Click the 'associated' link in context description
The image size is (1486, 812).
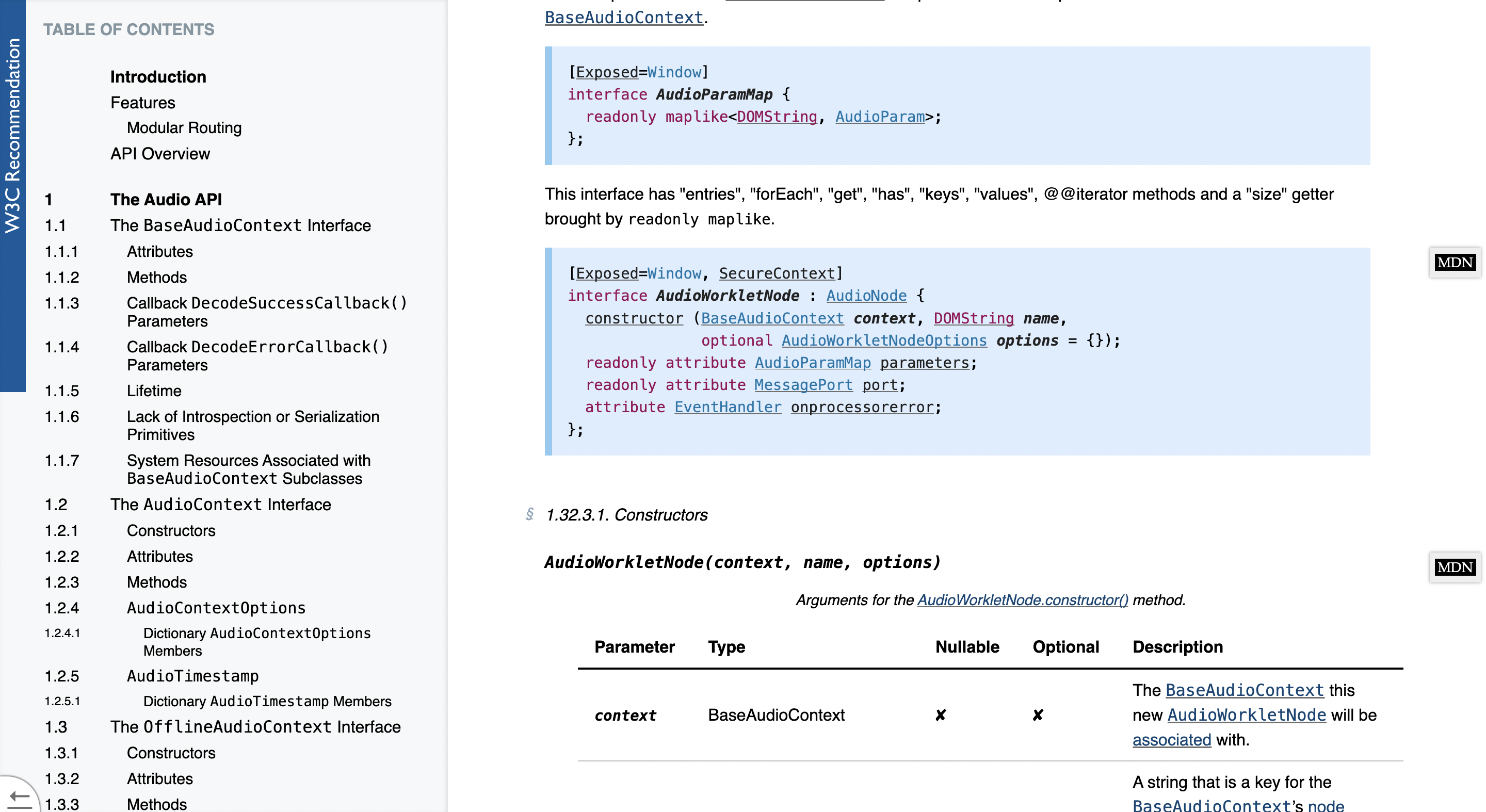tap(1171, 740)
